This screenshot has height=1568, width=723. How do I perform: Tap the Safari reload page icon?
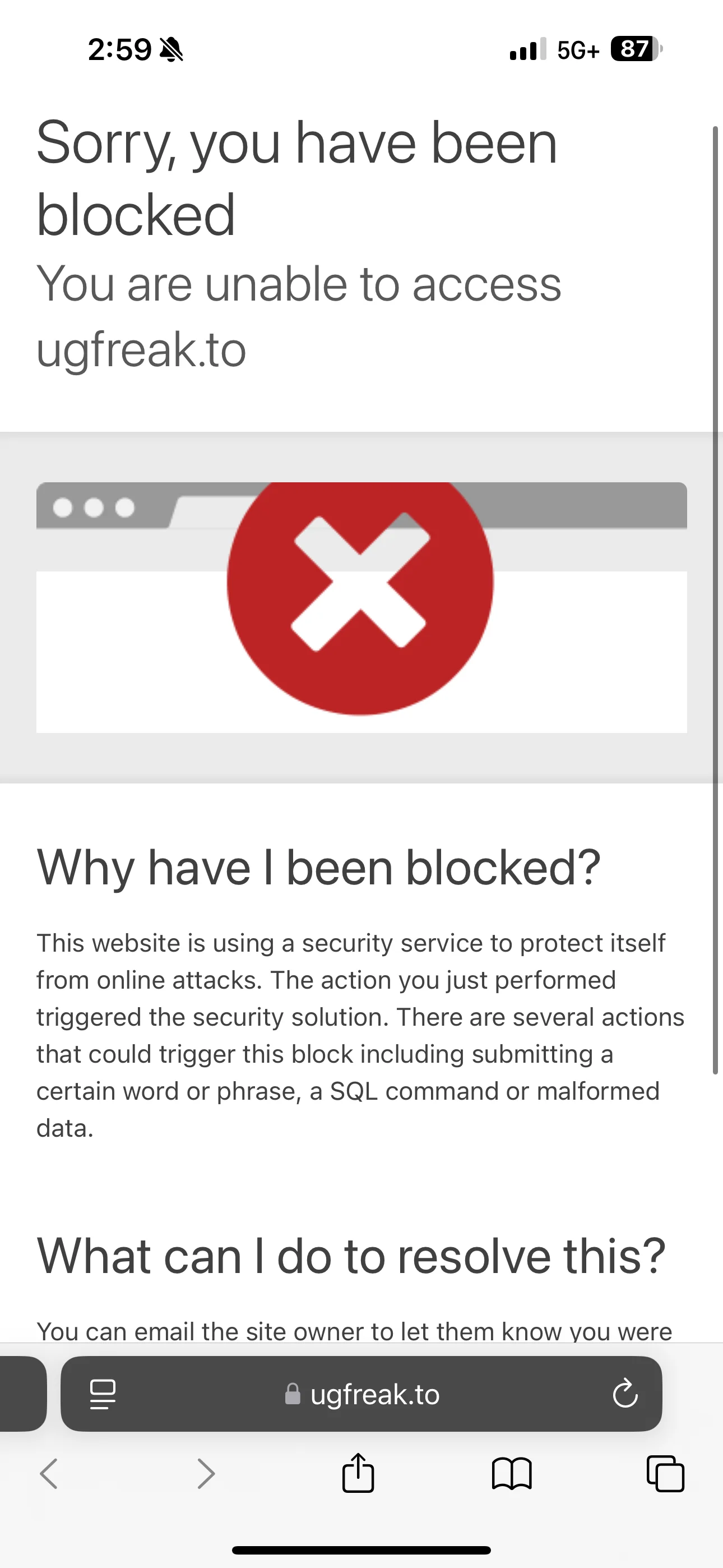coord(625,1393)
